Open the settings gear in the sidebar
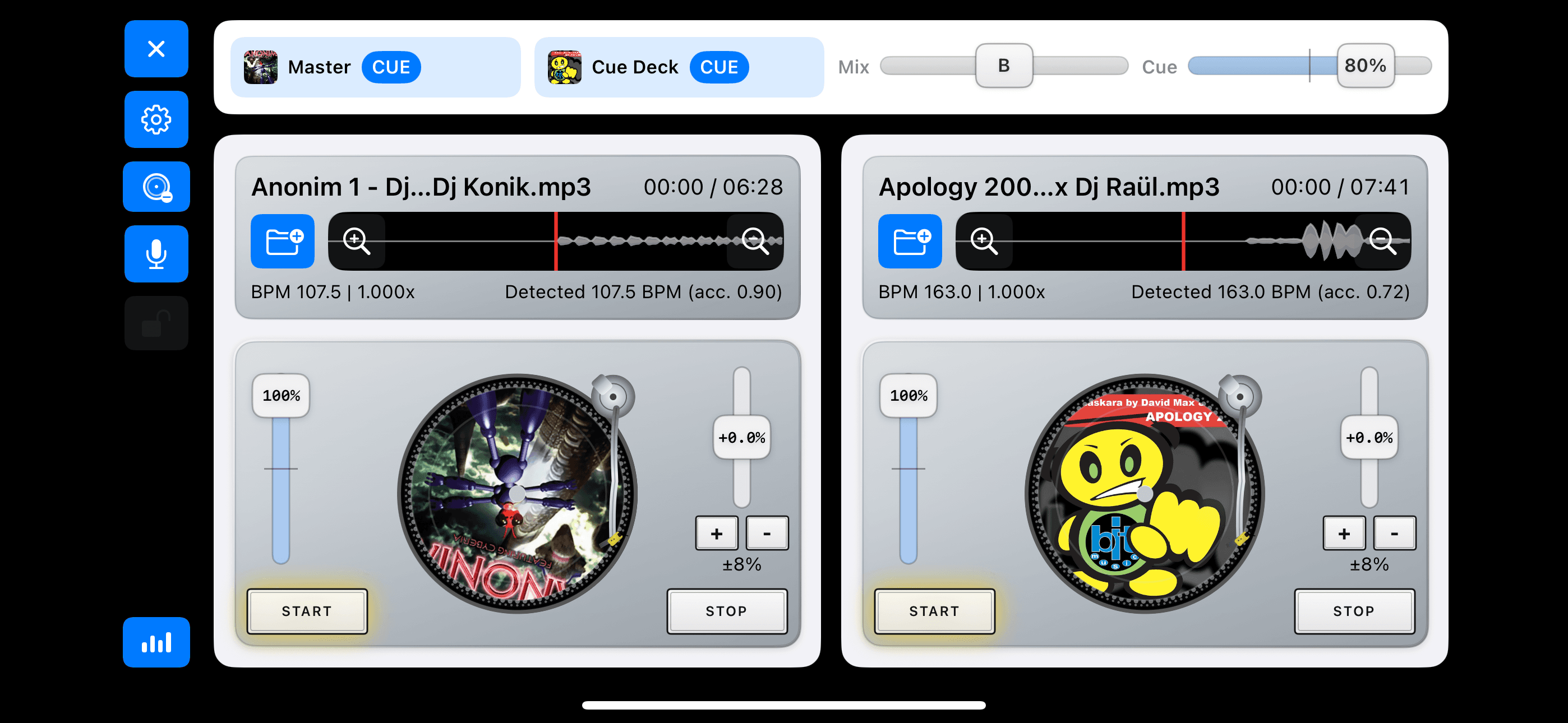Screen dimensions: 1568x723 [156, 119]
